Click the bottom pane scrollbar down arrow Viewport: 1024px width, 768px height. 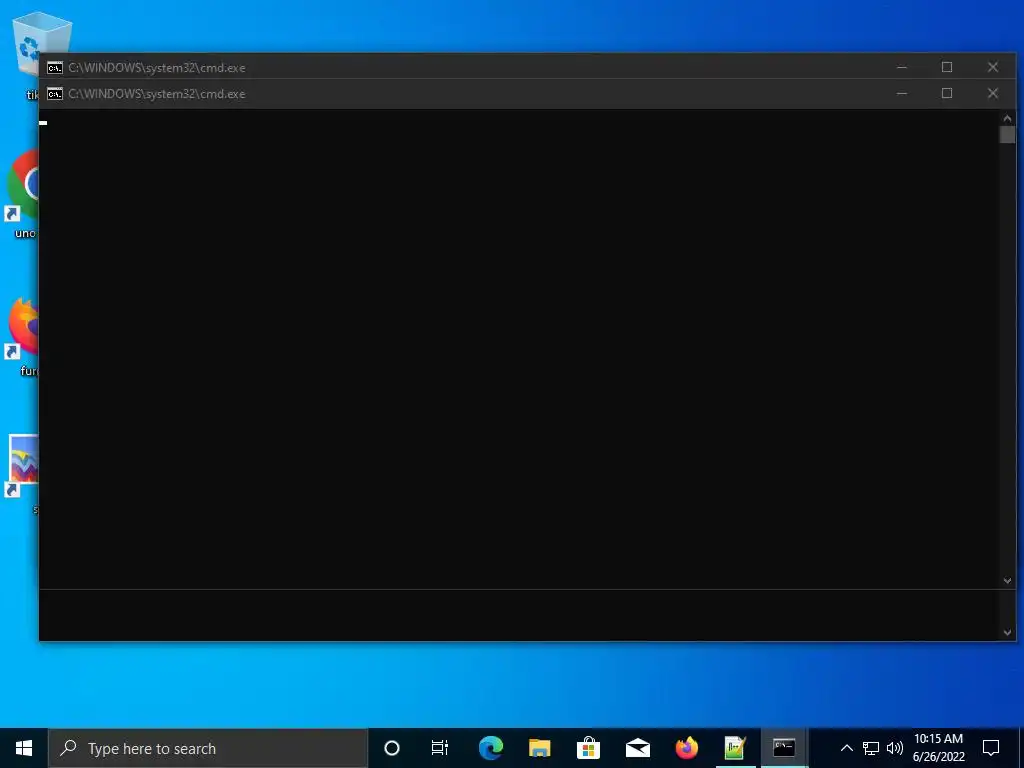click(x=1007, y=632)
